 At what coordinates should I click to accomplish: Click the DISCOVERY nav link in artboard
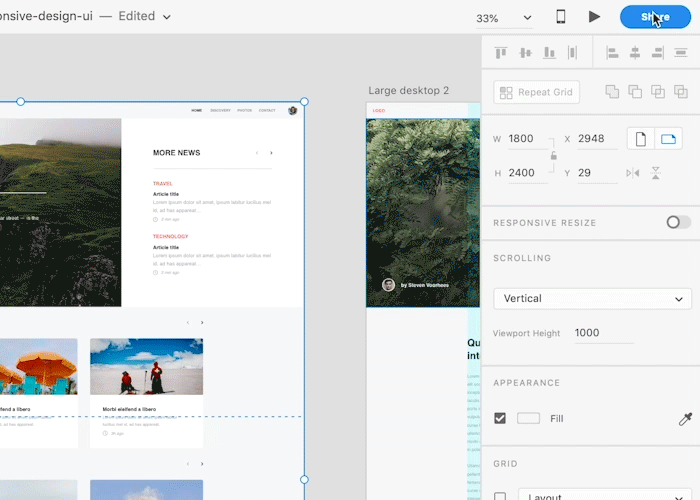[220, 110]
